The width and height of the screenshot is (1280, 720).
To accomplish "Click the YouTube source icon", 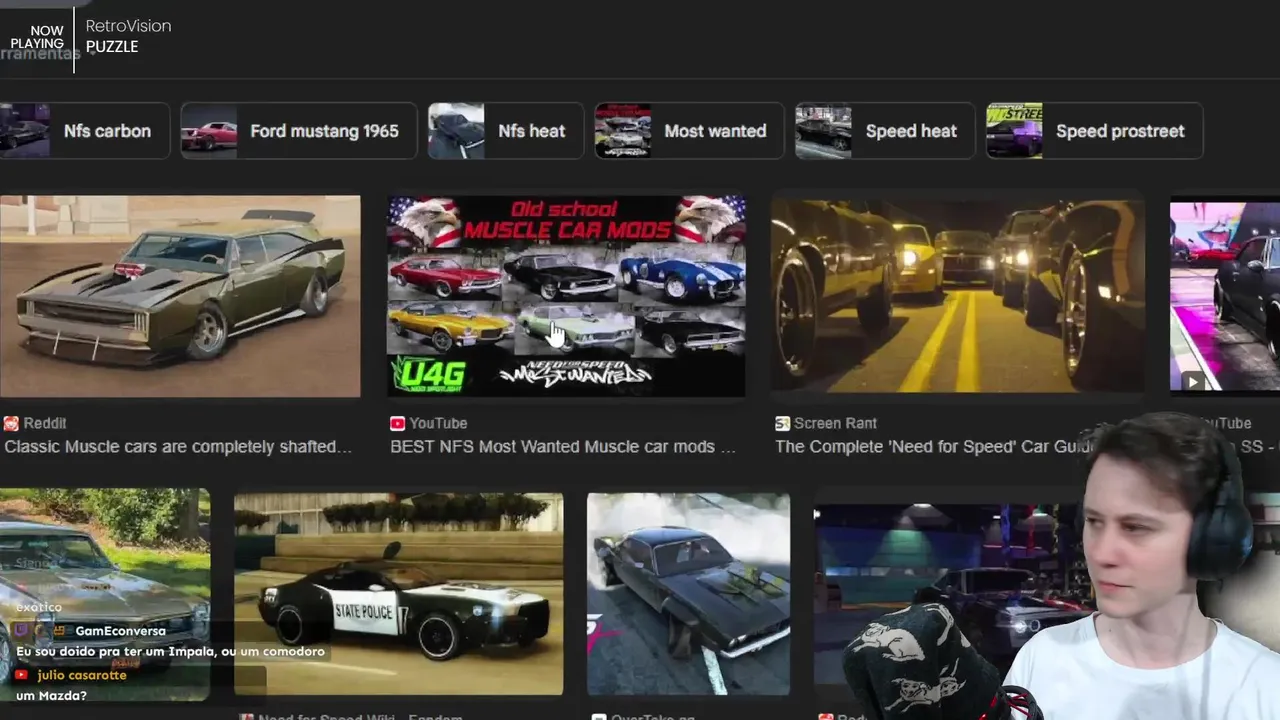I will 398,423.
